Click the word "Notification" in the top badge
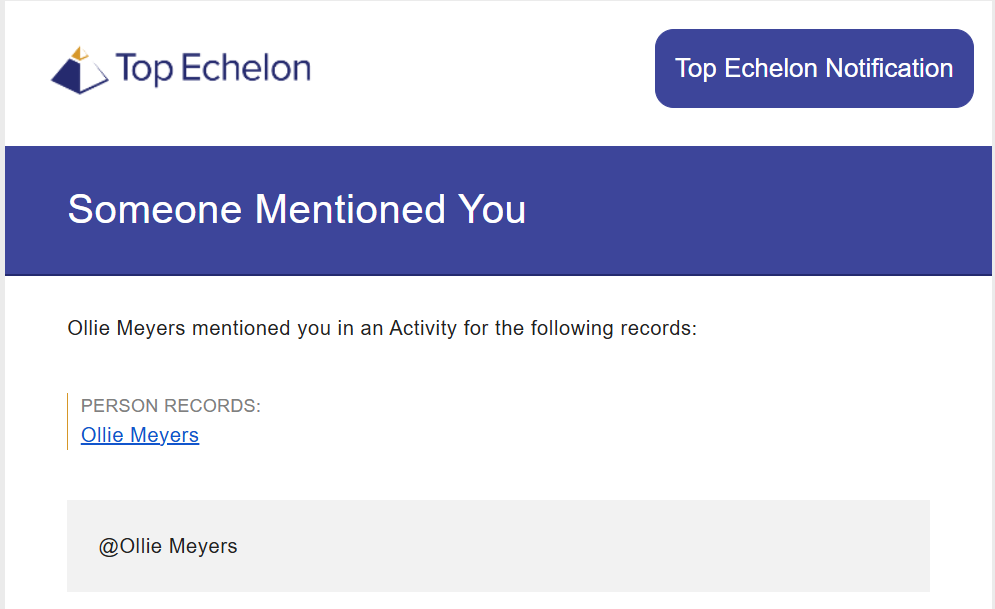 pyautogui.click(x=890, y=69)
